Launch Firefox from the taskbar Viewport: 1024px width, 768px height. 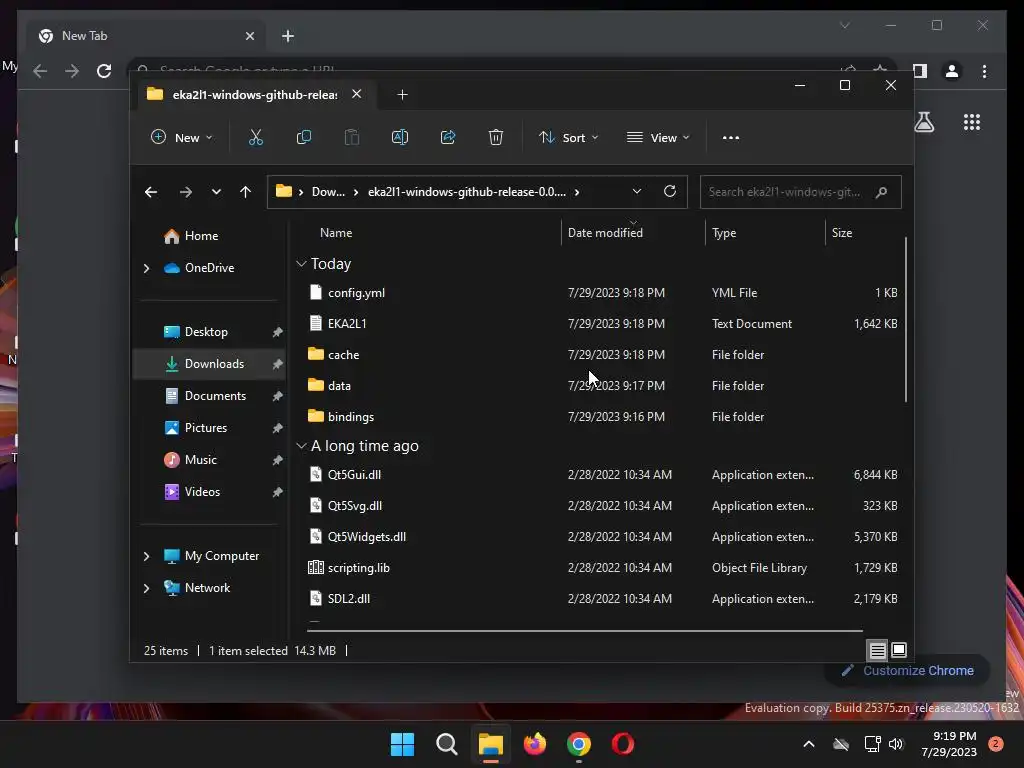[x=535, y=744]
